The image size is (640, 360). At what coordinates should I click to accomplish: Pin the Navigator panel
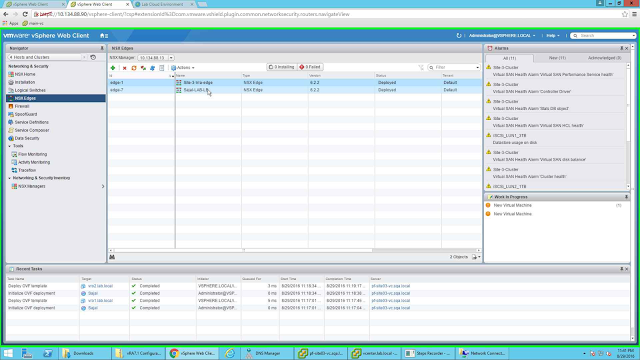tap(102, 48)
